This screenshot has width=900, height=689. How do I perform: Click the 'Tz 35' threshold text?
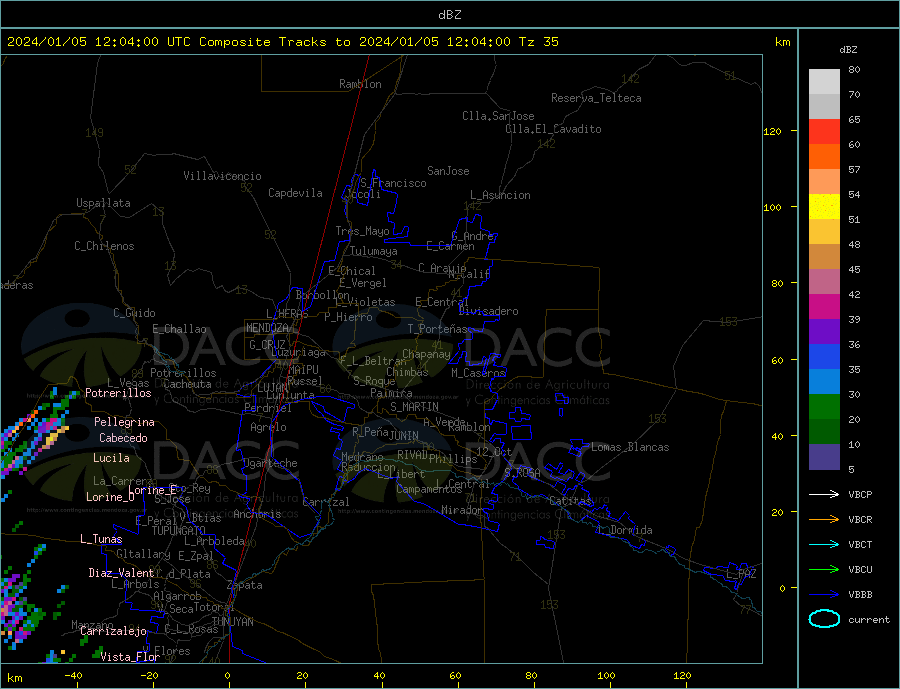(x=538, y=42)
